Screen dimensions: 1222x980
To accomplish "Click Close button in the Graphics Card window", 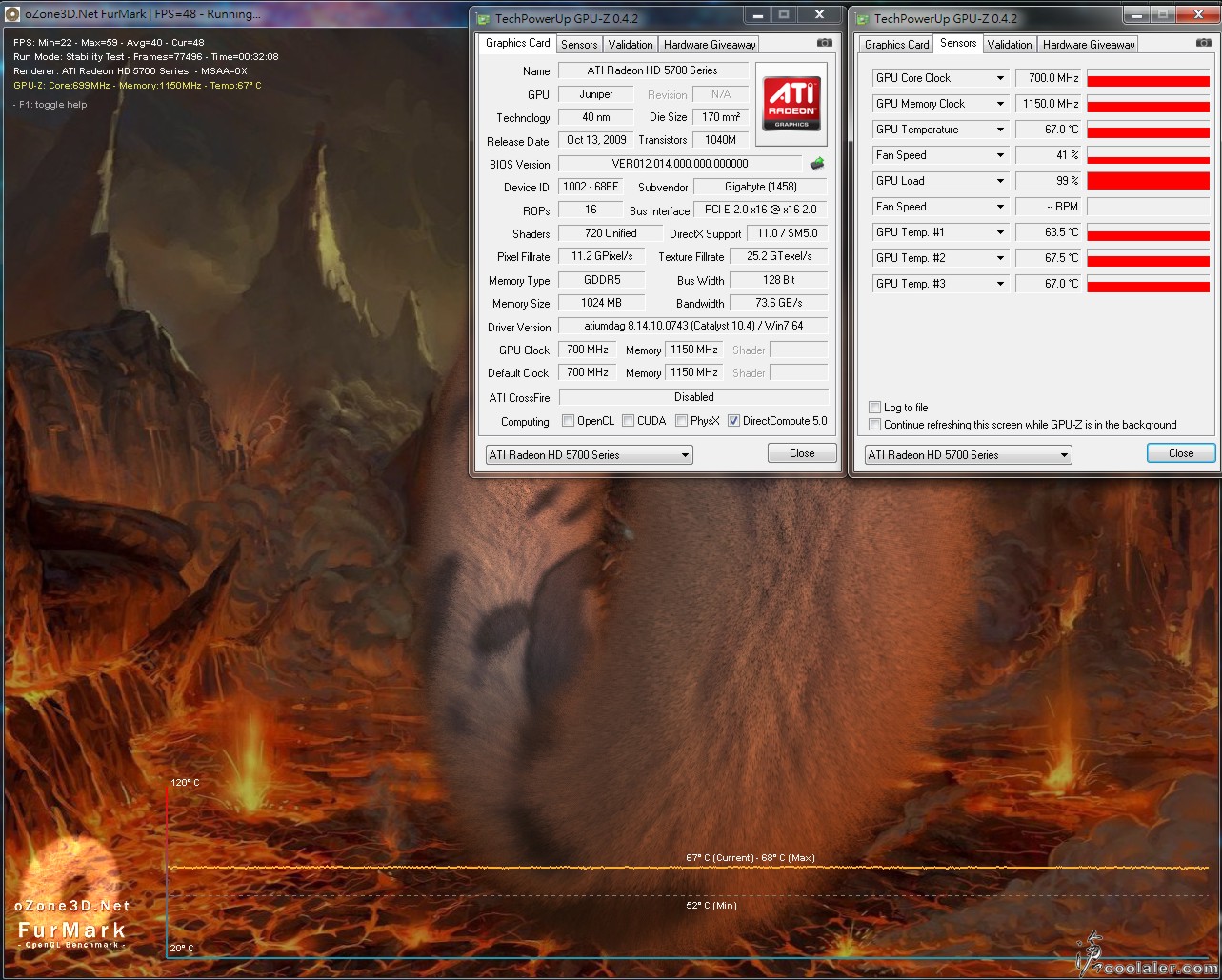I will [x=802, y=453].
